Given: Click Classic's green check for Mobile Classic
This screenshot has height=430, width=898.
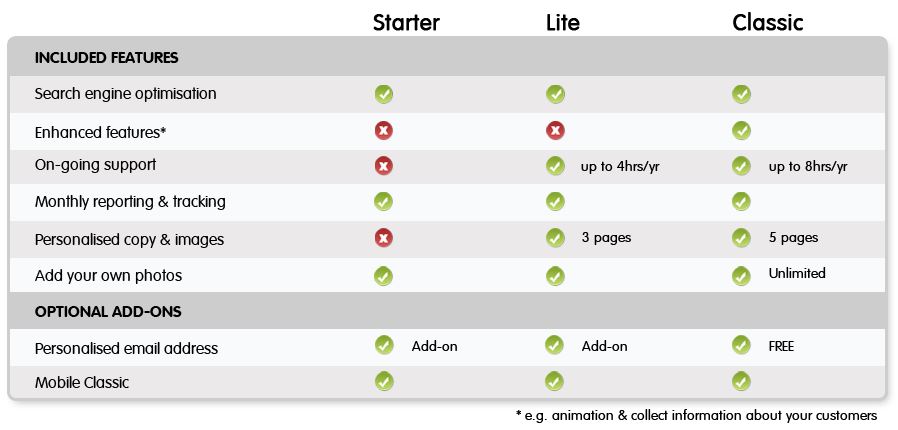Looking at the screenshot, I should (741, 381).
